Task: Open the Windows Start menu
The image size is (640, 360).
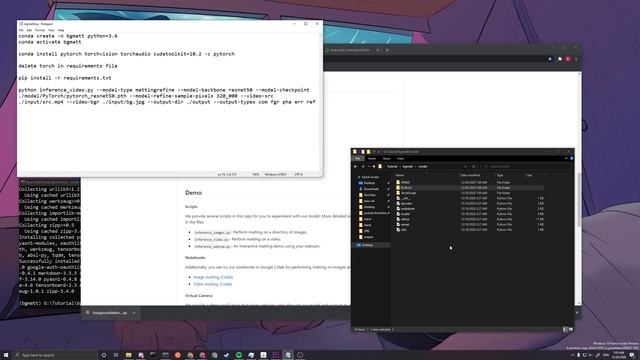Action: (6, 355)
